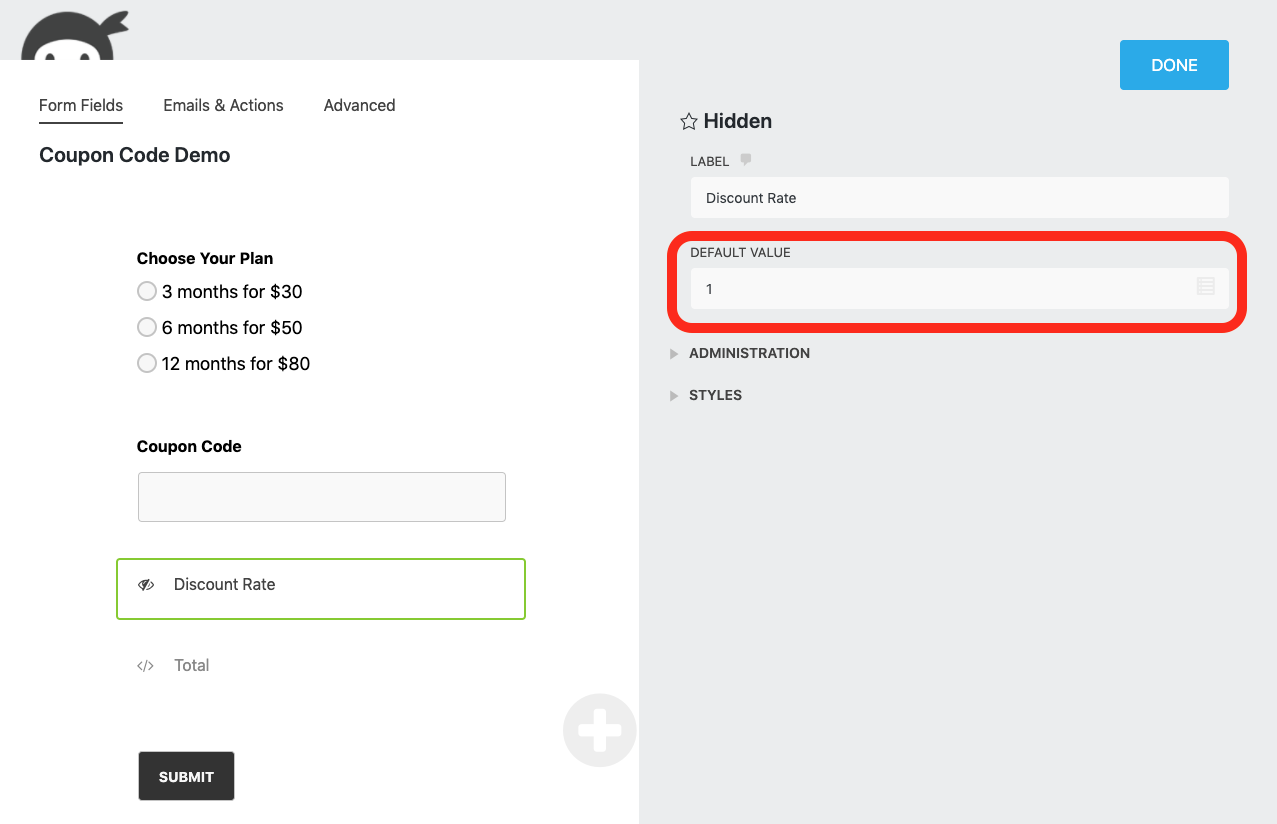This screenshot has width=1277, height=824.
Task: Select the Form Fields tab
Action: pos(80,105)
